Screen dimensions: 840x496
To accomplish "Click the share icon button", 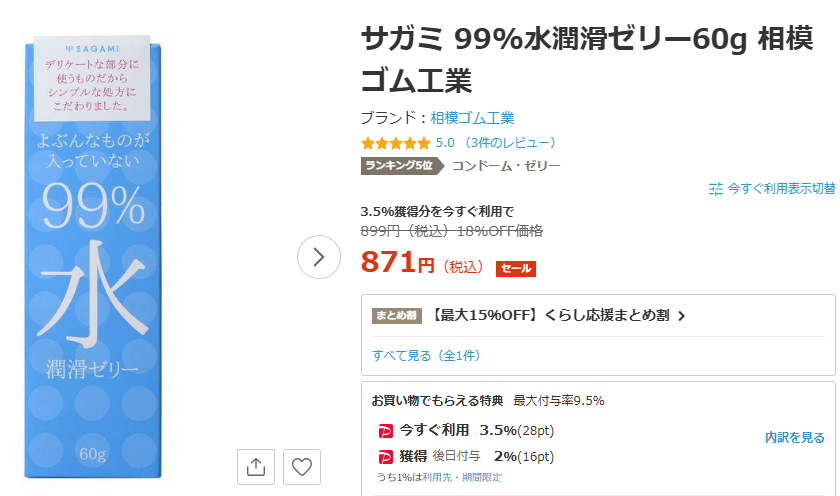I will (x=256, y=467).
